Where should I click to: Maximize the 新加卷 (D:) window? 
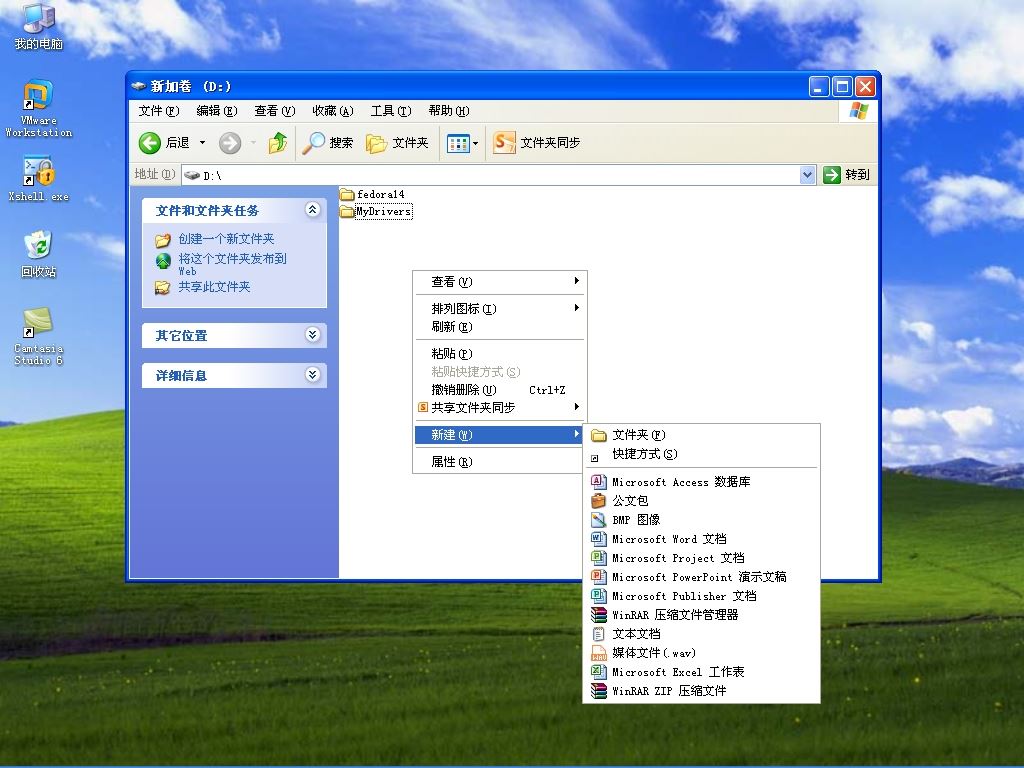tap(842, 86)
